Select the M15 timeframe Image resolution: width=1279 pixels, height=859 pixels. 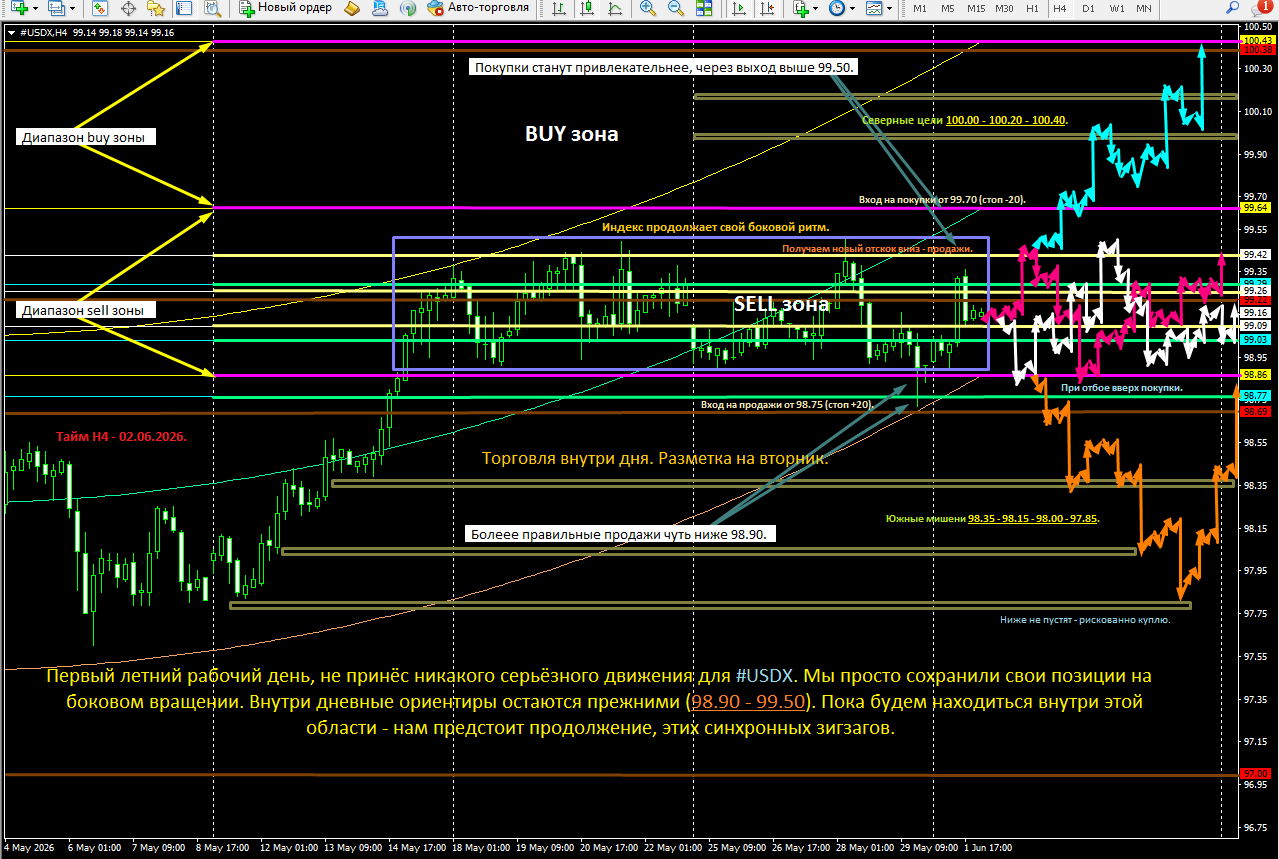[x=976, y=8]
